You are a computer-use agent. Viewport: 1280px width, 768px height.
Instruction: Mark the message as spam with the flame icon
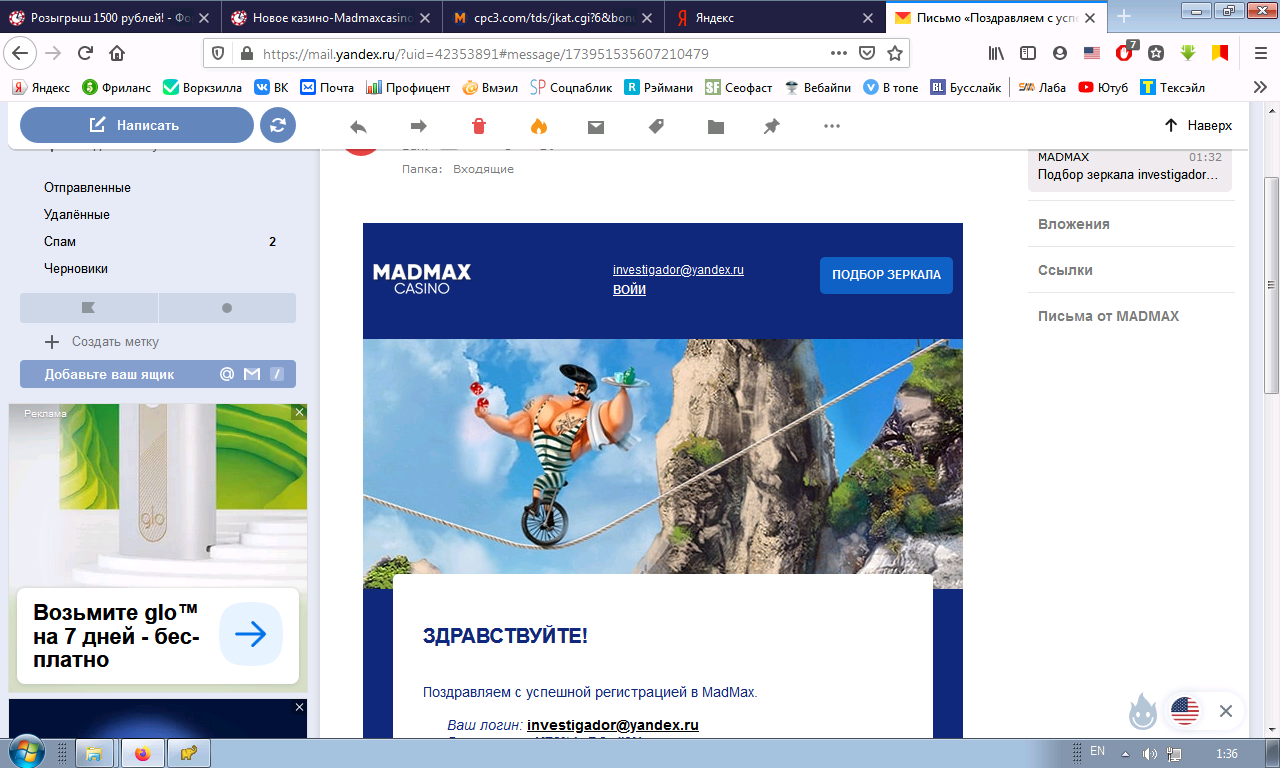[538, 126]
